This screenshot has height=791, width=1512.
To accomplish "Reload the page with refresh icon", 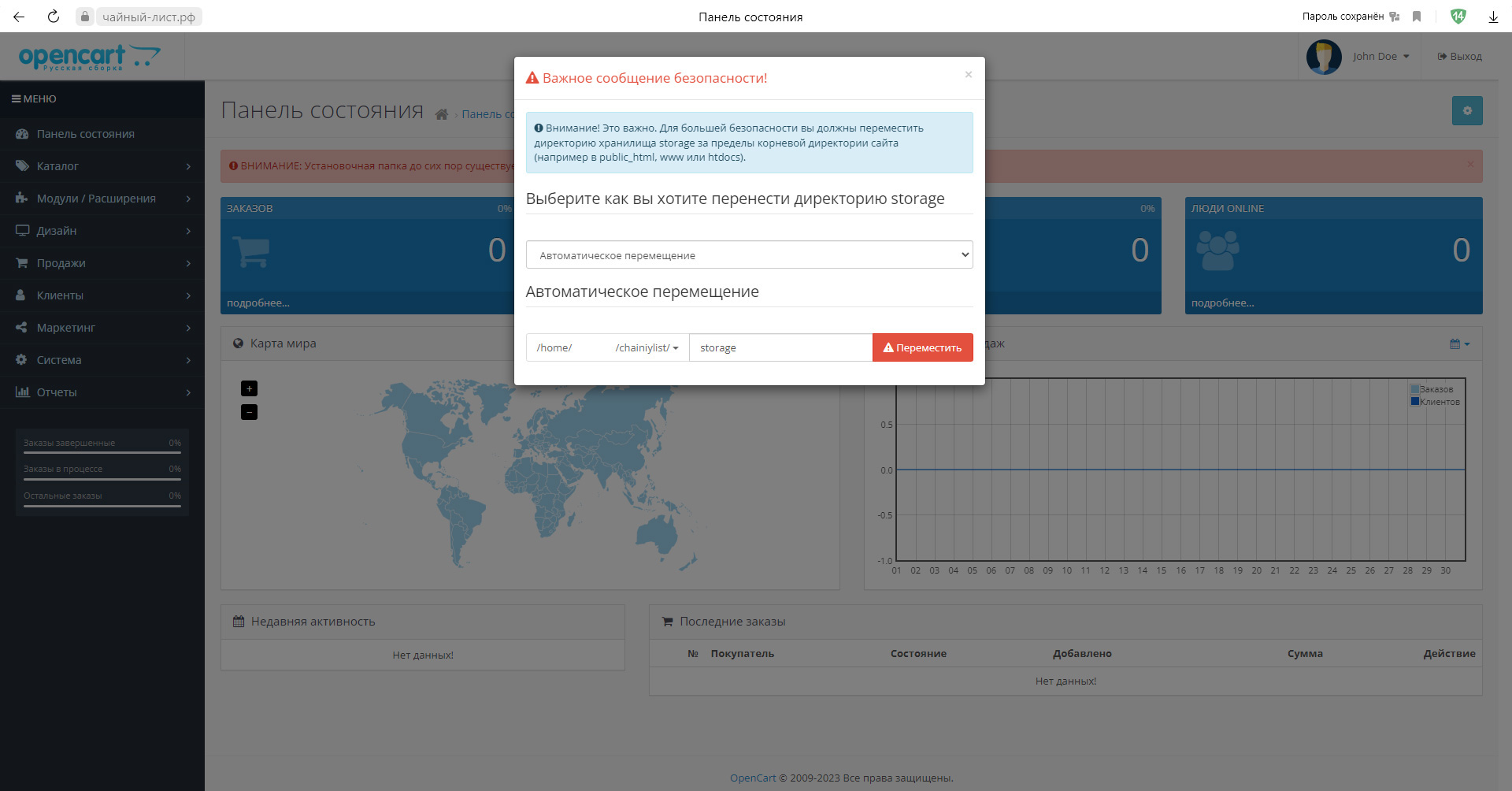I will click(54, 17).
